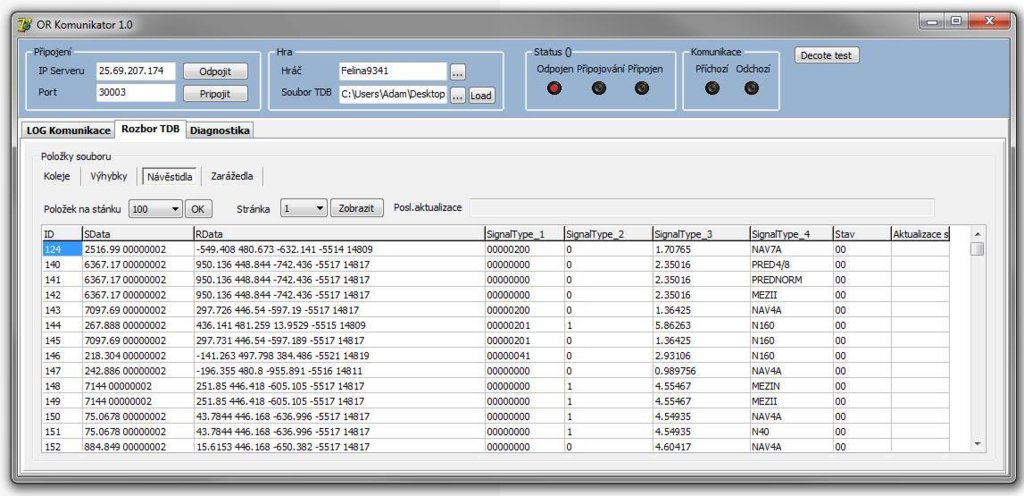Click the OR Komunikator app icon in title bar
Viewport: 1024px width, 496px height.
coord(24,24)
